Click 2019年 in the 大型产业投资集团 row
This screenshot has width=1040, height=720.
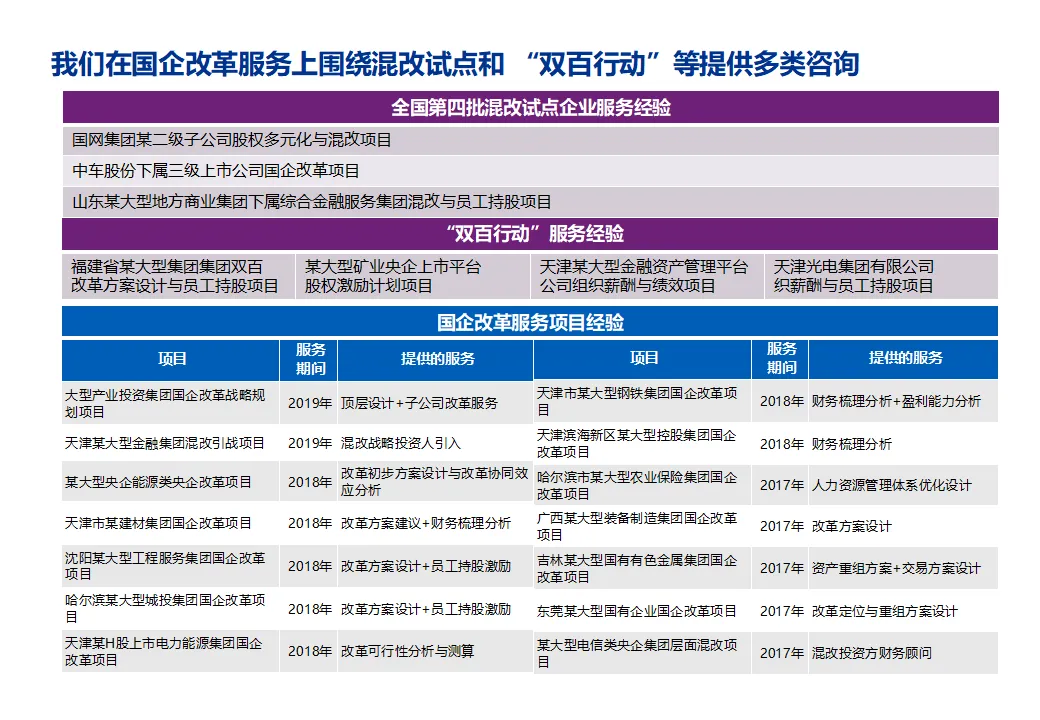[309, 403]
